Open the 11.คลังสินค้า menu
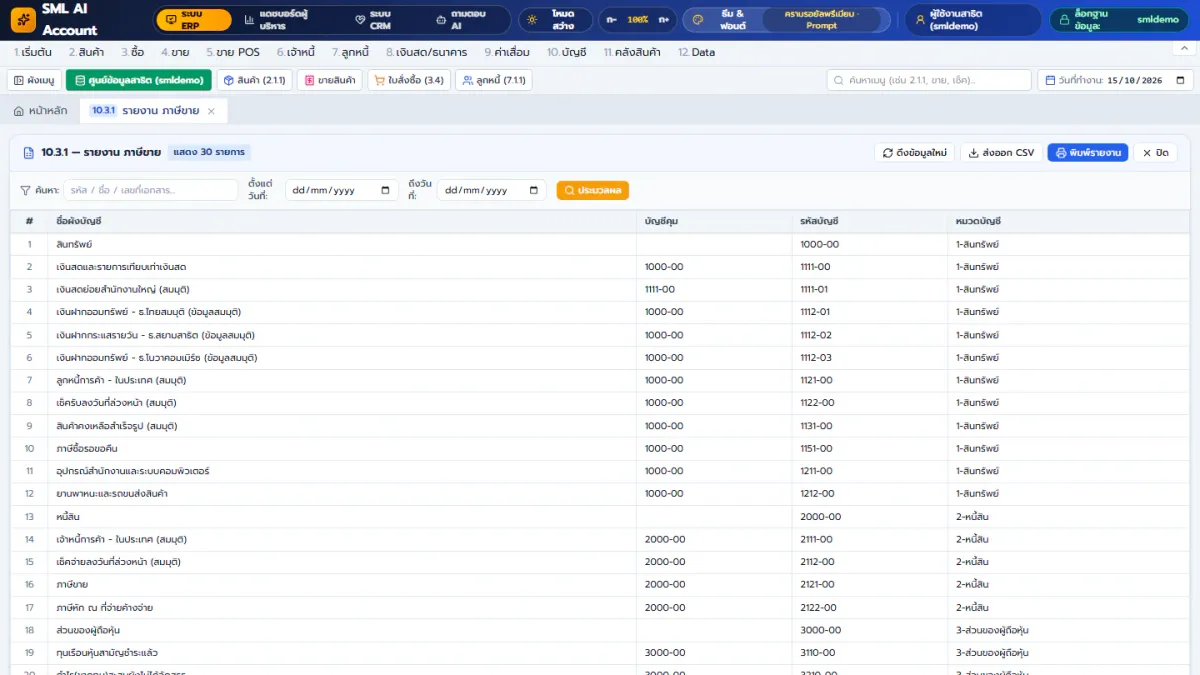The image size is (1200, 675). pyautogui.click(x=633, y=52)
